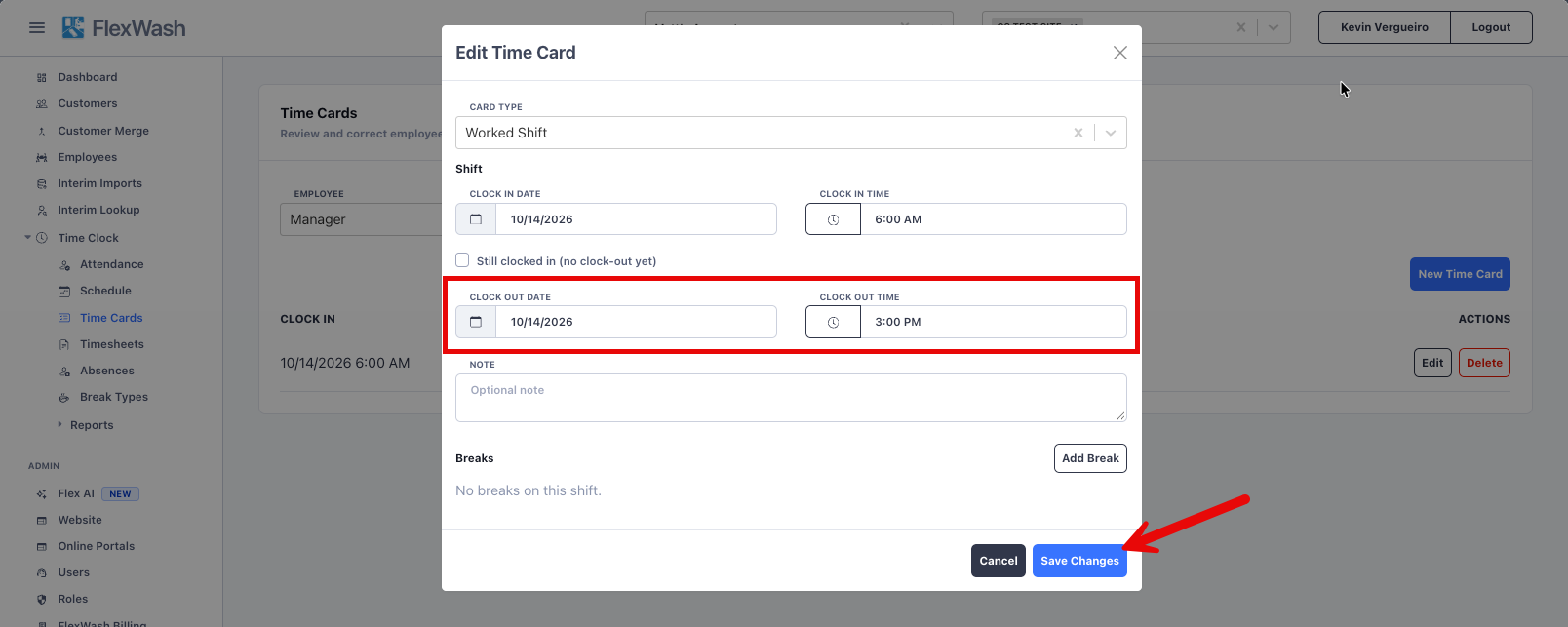Click the Kevin Vergueiro user button
Viewport: 1568px width, 627px height.
1385,27
